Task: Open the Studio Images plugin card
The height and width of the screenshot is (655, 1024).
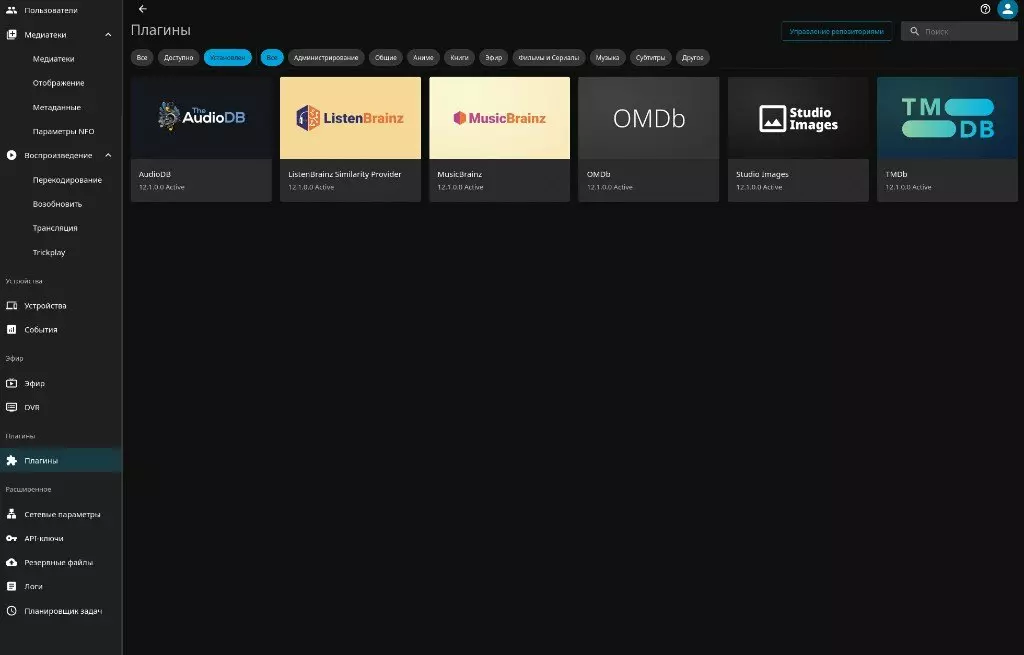Action: click(798, 139)
